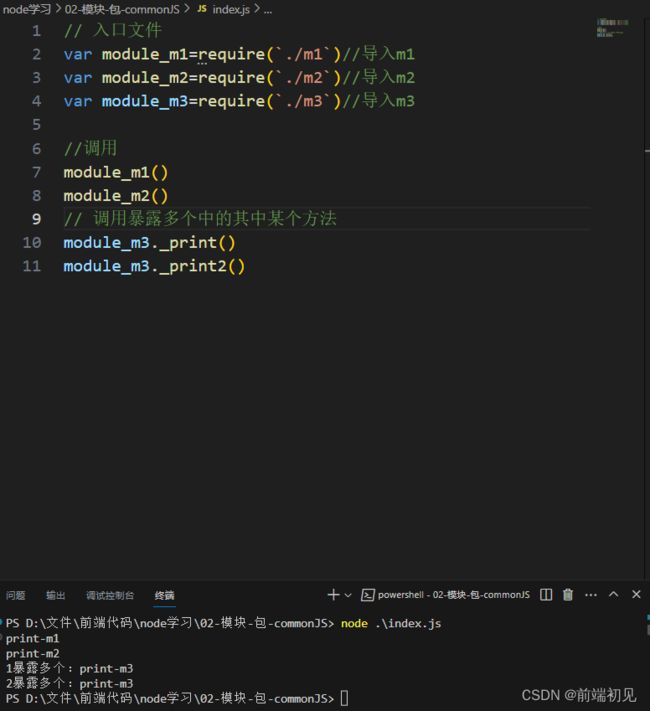
Task: Click the require('./m3') call text
Action: coord(269,101)
